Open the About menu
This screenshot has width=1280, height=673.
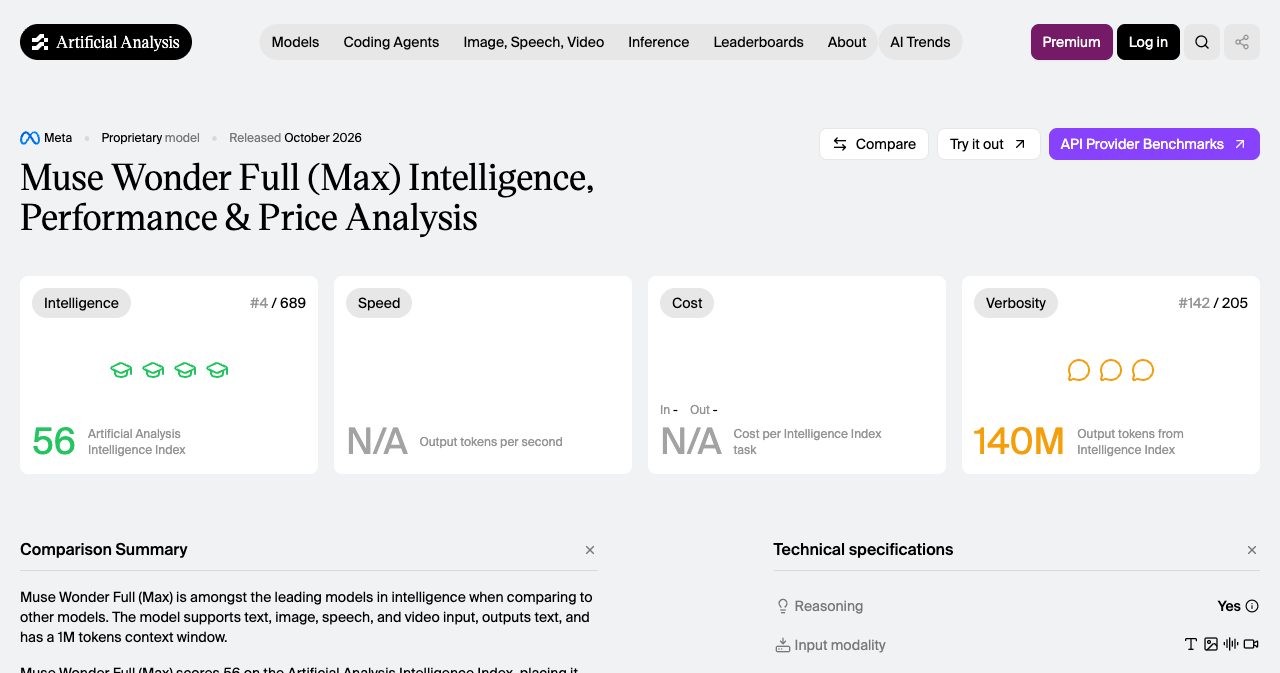tap(847, 42)
